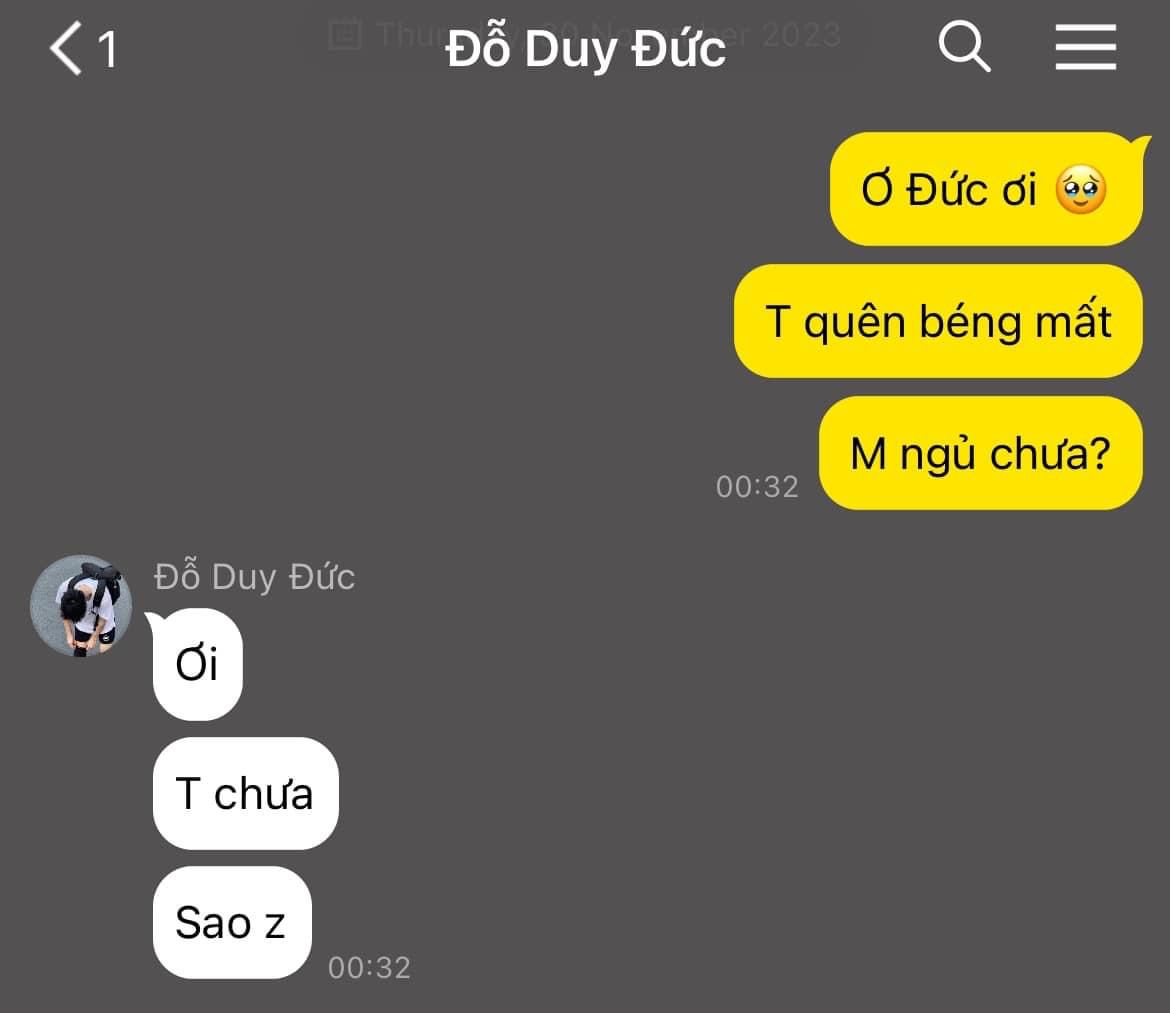The height and width of the screenshot is (1013, 1170).
Task: Tap the 00:32 timestamp beside 'Sao z'
Action: (369, 967)
